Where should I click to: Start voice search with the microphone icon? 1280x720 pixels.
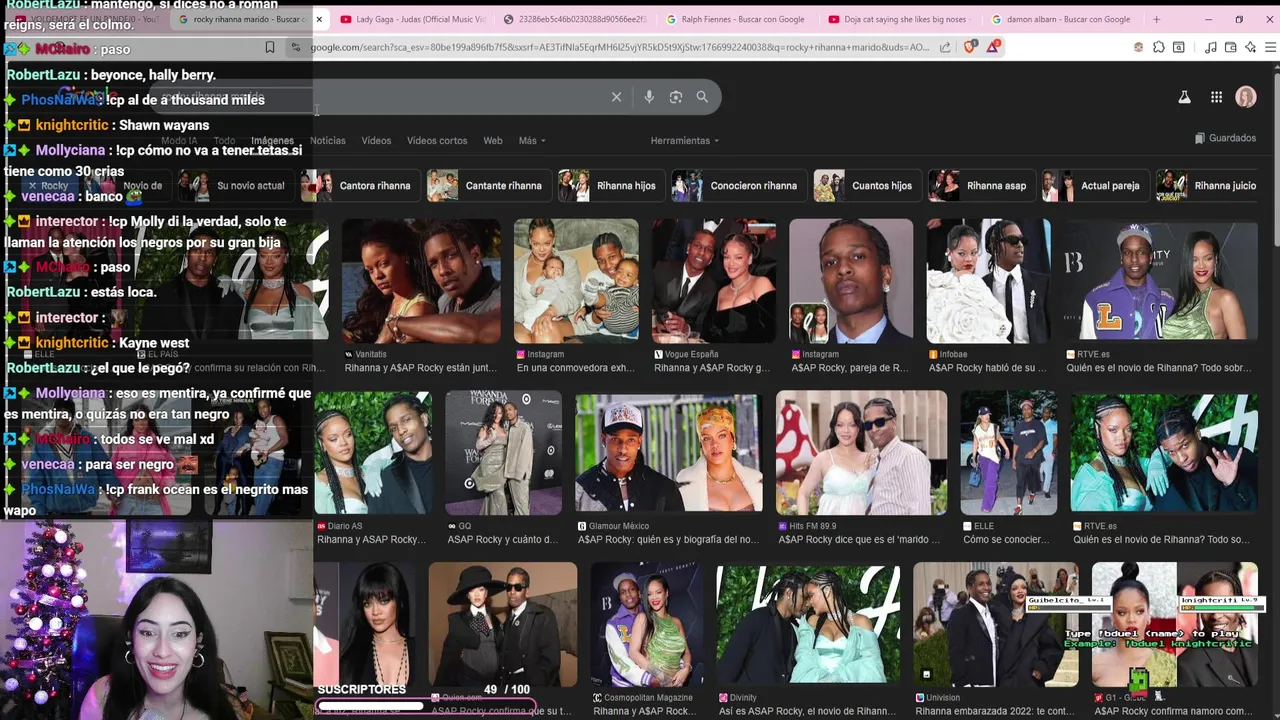coord(649,97)
